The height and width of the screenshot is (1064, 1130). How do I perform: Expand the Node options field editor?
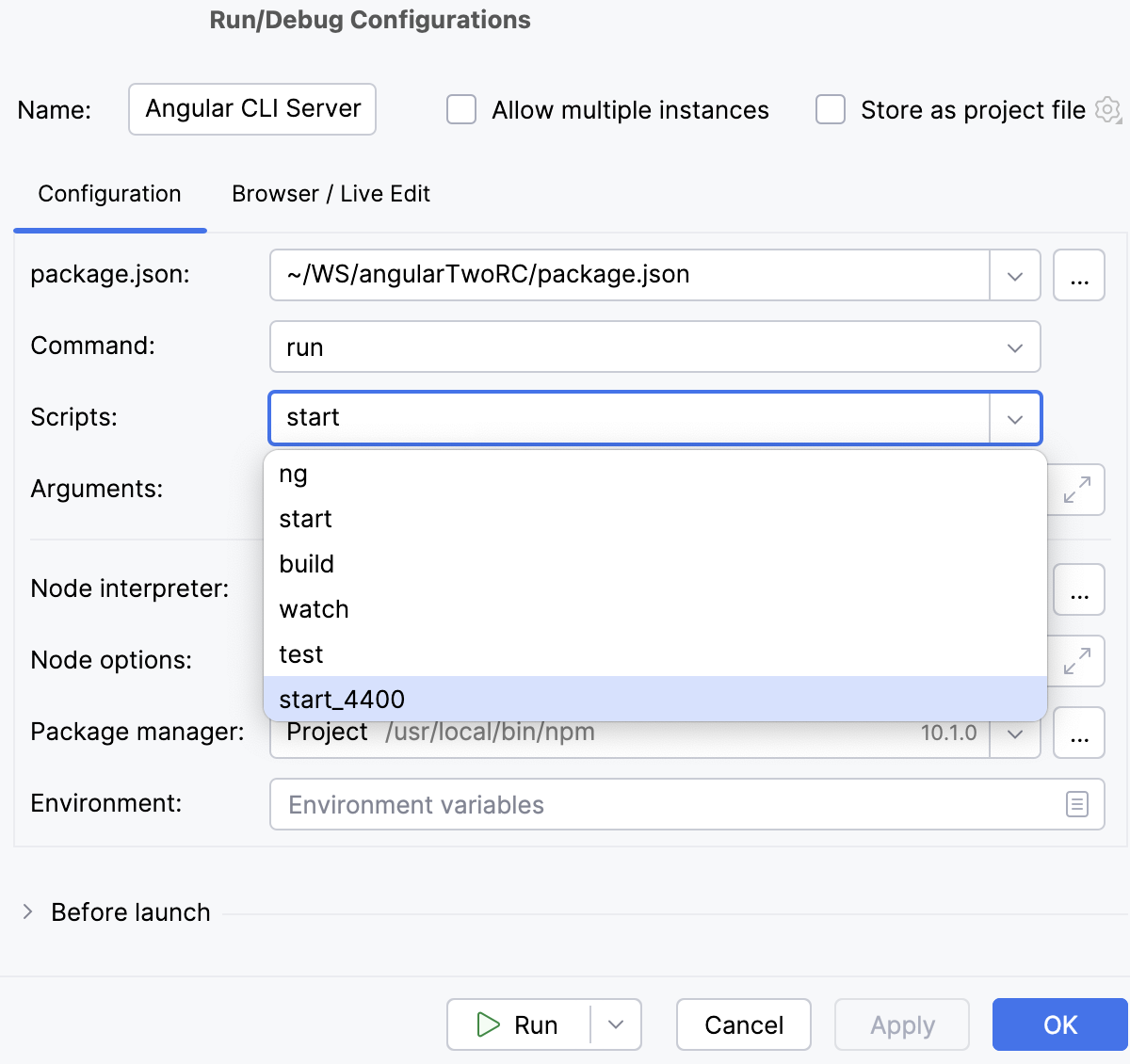[1079, 661]
